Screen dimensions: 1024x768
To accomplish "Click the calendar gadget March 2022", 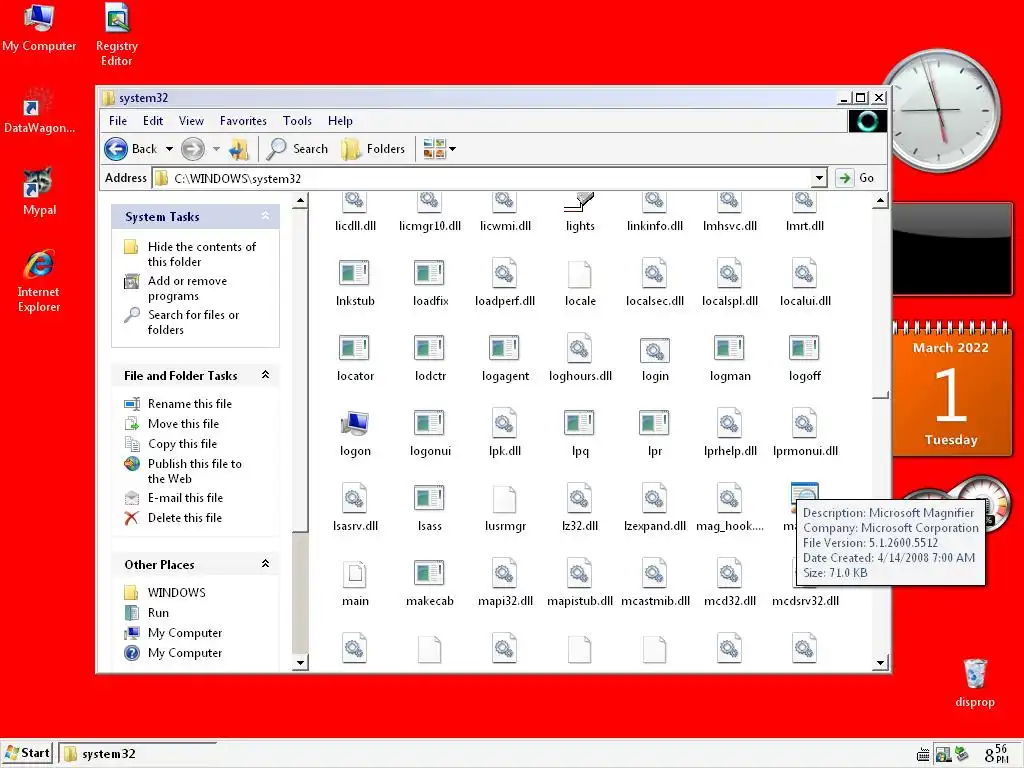I will click(x=951, y=387).
